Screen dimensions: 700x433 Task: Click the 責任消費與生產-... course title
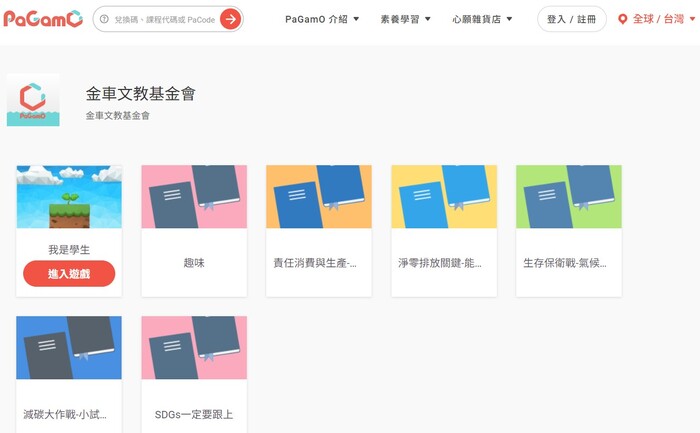315,263
